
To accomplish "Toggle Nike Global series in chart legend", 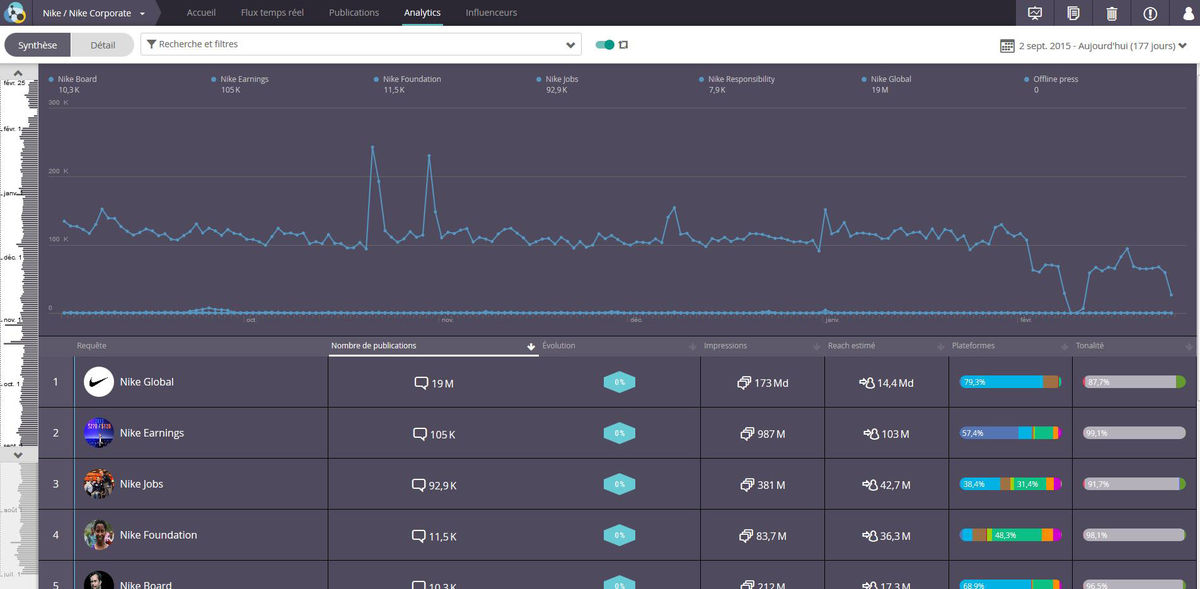I will pos(890,79).
